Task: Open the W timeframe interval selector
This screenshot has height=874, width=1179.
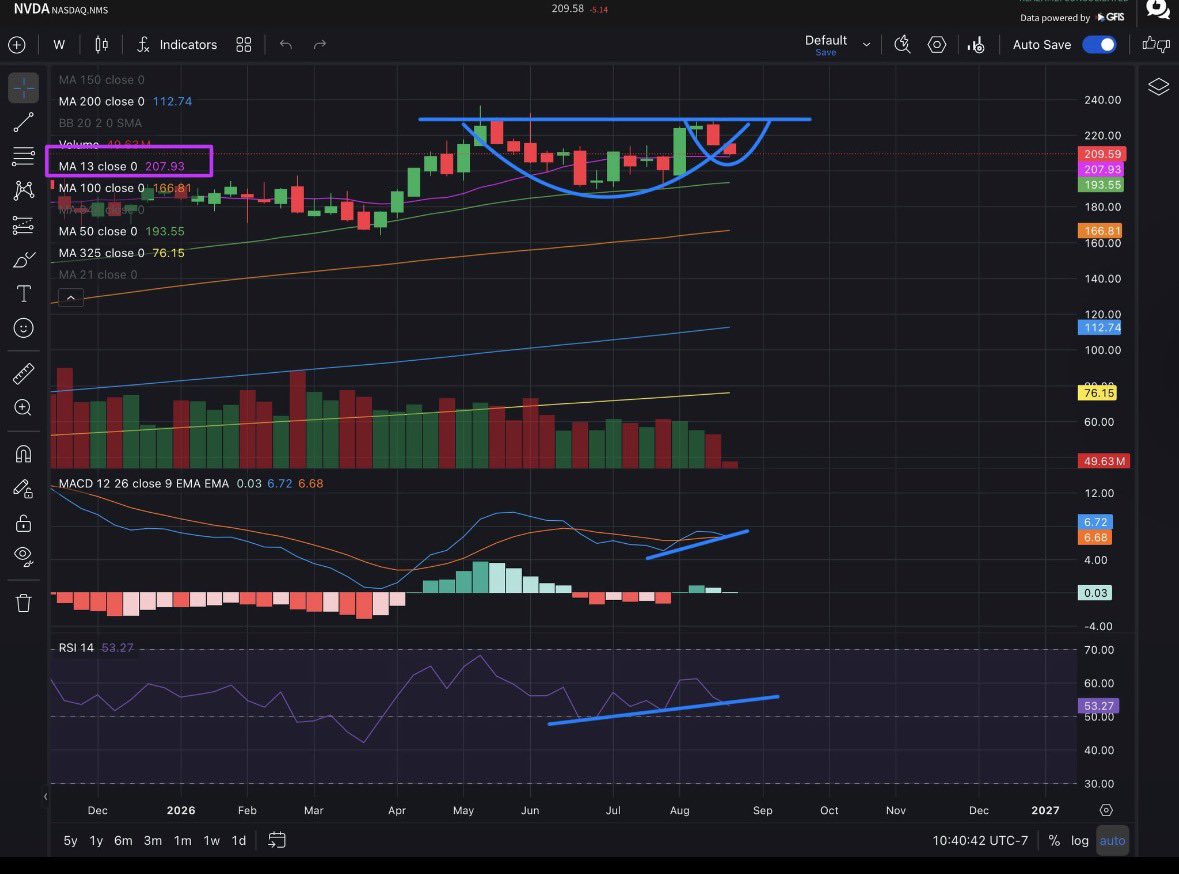Action: 59,45
